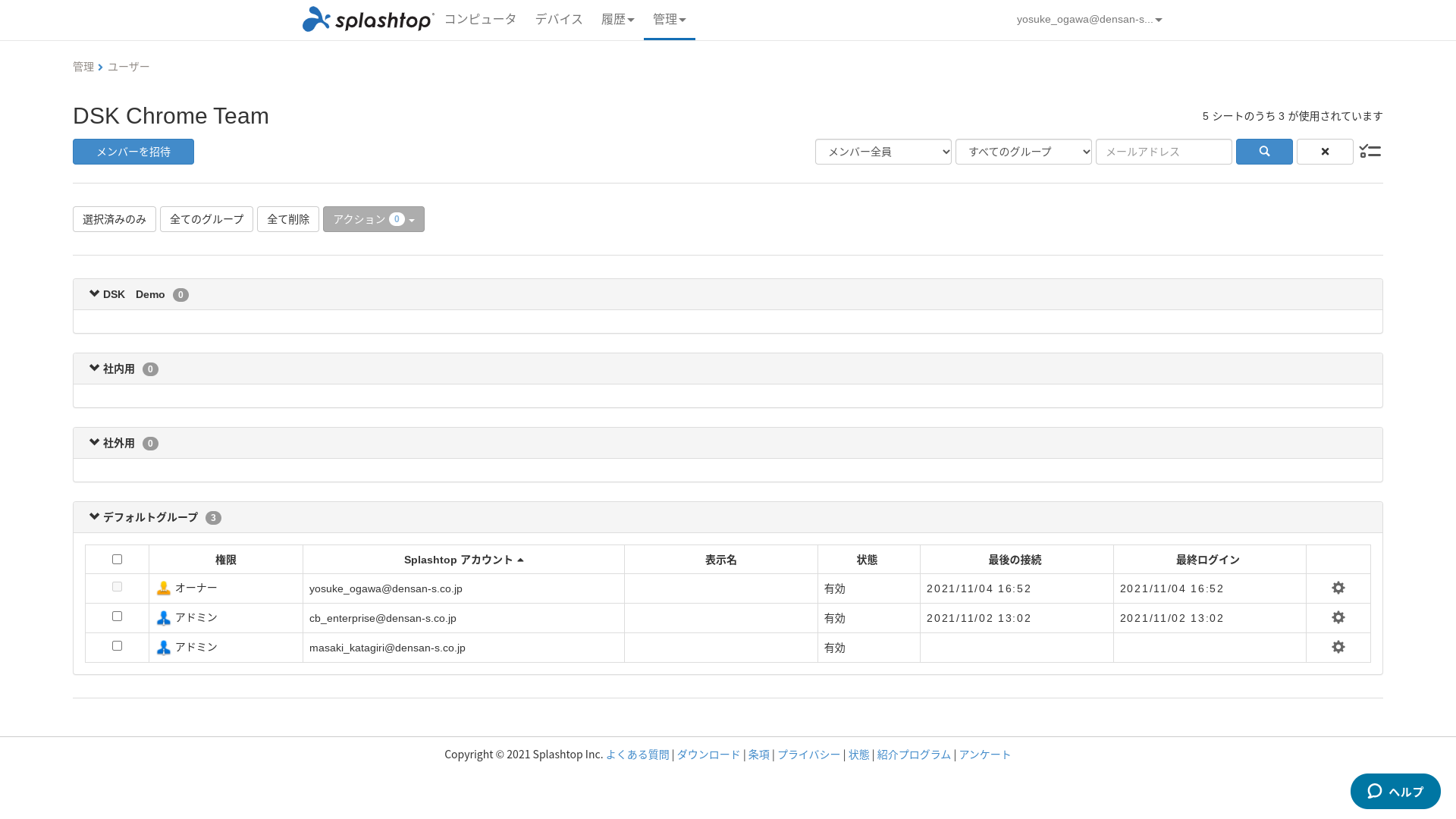This screenshot has width=1456, height=819.
Task: Click the chat bubble in ヘルプ button
Action: [1375, 791]
